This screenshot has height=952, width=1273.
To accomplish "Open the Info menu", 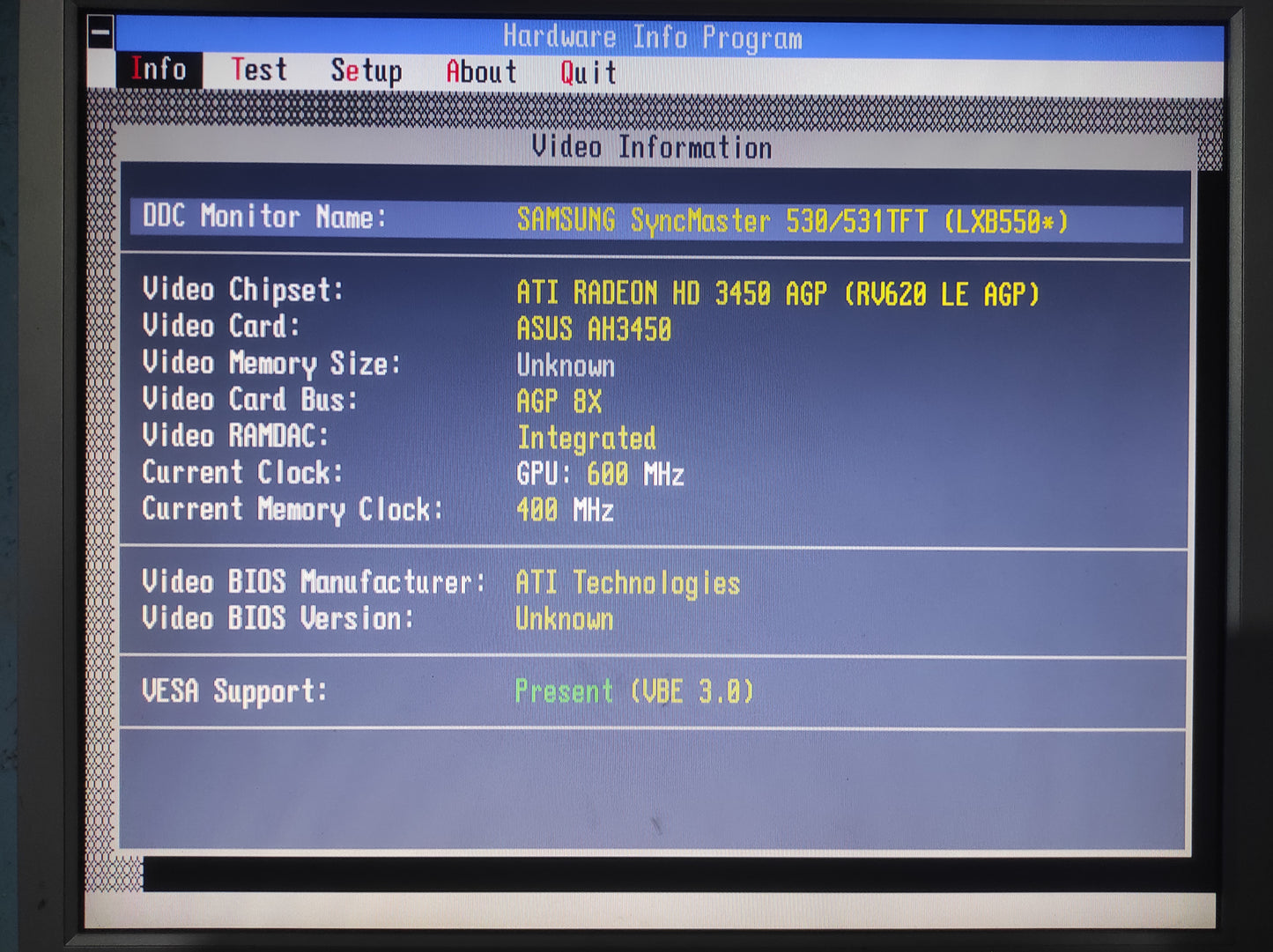I will click(159, 70).
